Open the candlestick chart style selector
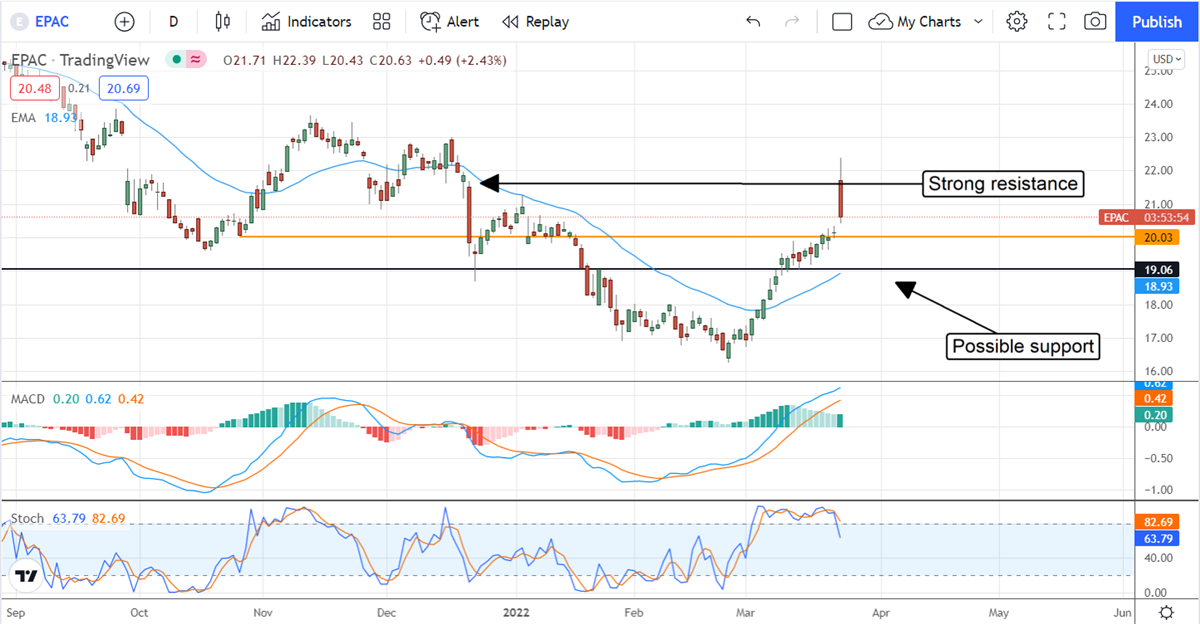This screenshot has width=1200, height=624. [222, 21]
